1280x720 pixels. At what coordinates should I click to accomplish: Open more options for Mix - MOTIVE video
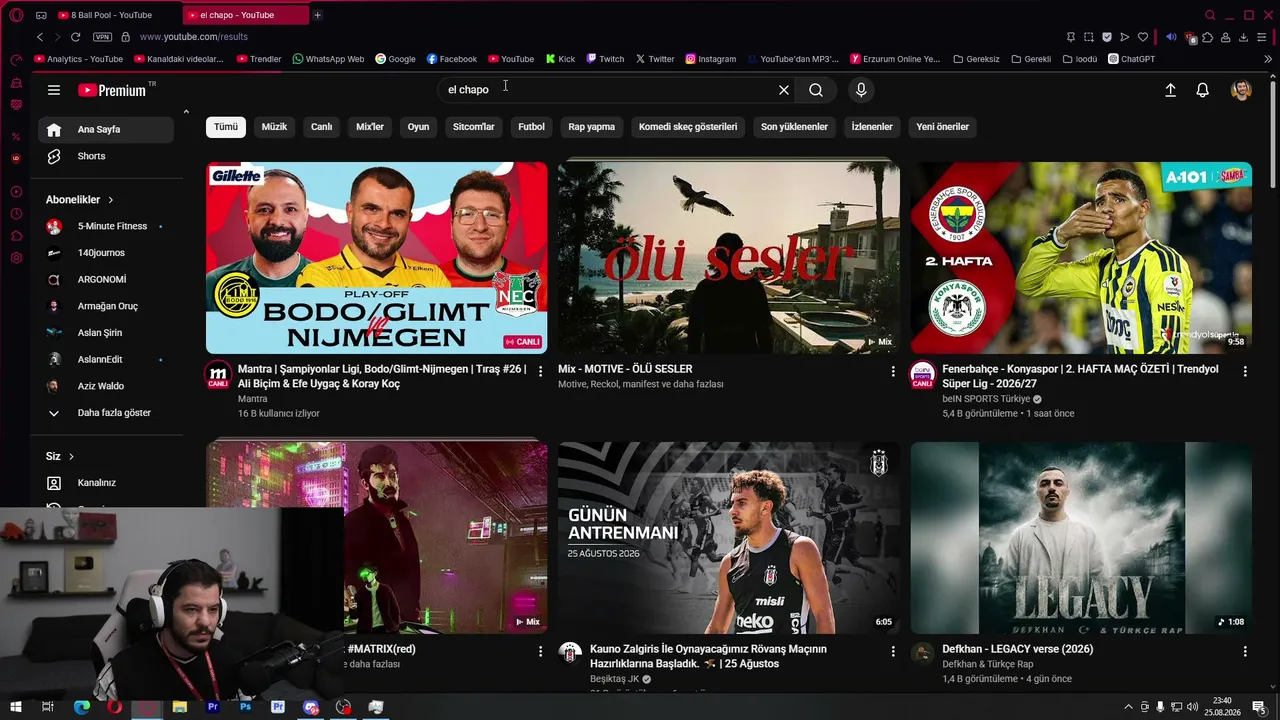pyautogui.click(x=893, y=371)
